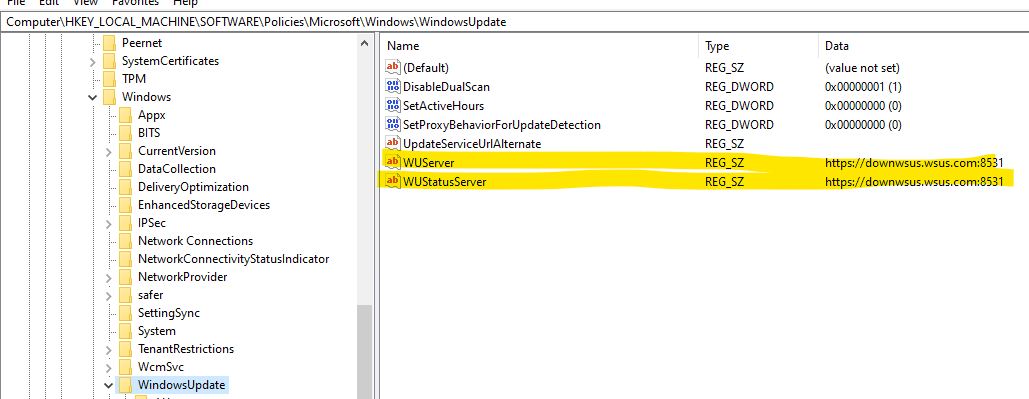Expand the safer key
This screenshot has height=399, width=1029.
click(108, 295)
